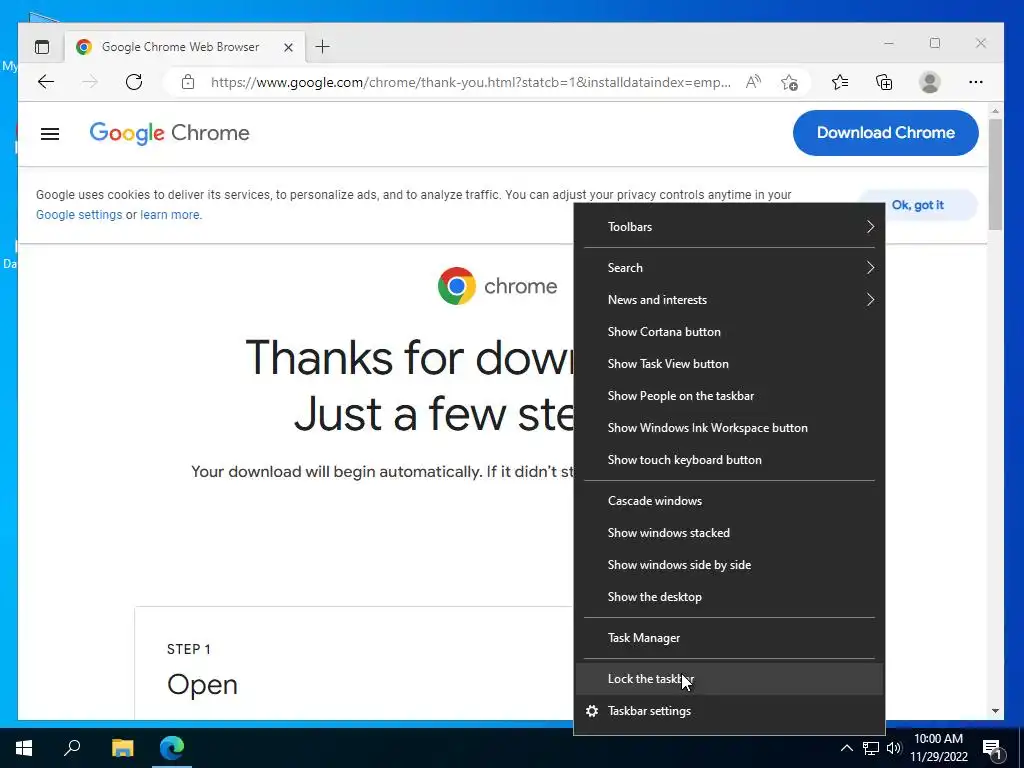Viewport: 1024px width, 768px height.
Task: Open Edge Settings and more ellipsis
Action: click(x=976, y=82)
